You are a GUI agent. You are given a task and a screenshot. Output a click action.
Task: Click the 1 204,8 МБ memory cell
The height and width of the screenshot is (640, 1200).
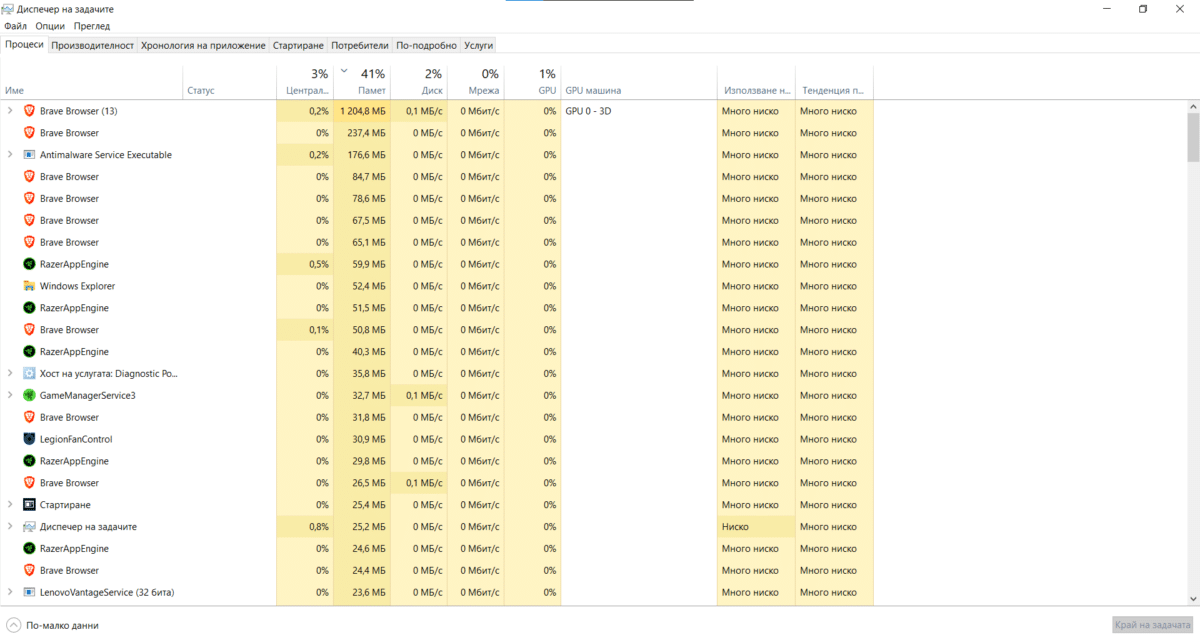pyautogui.click(x=362, y=111)
